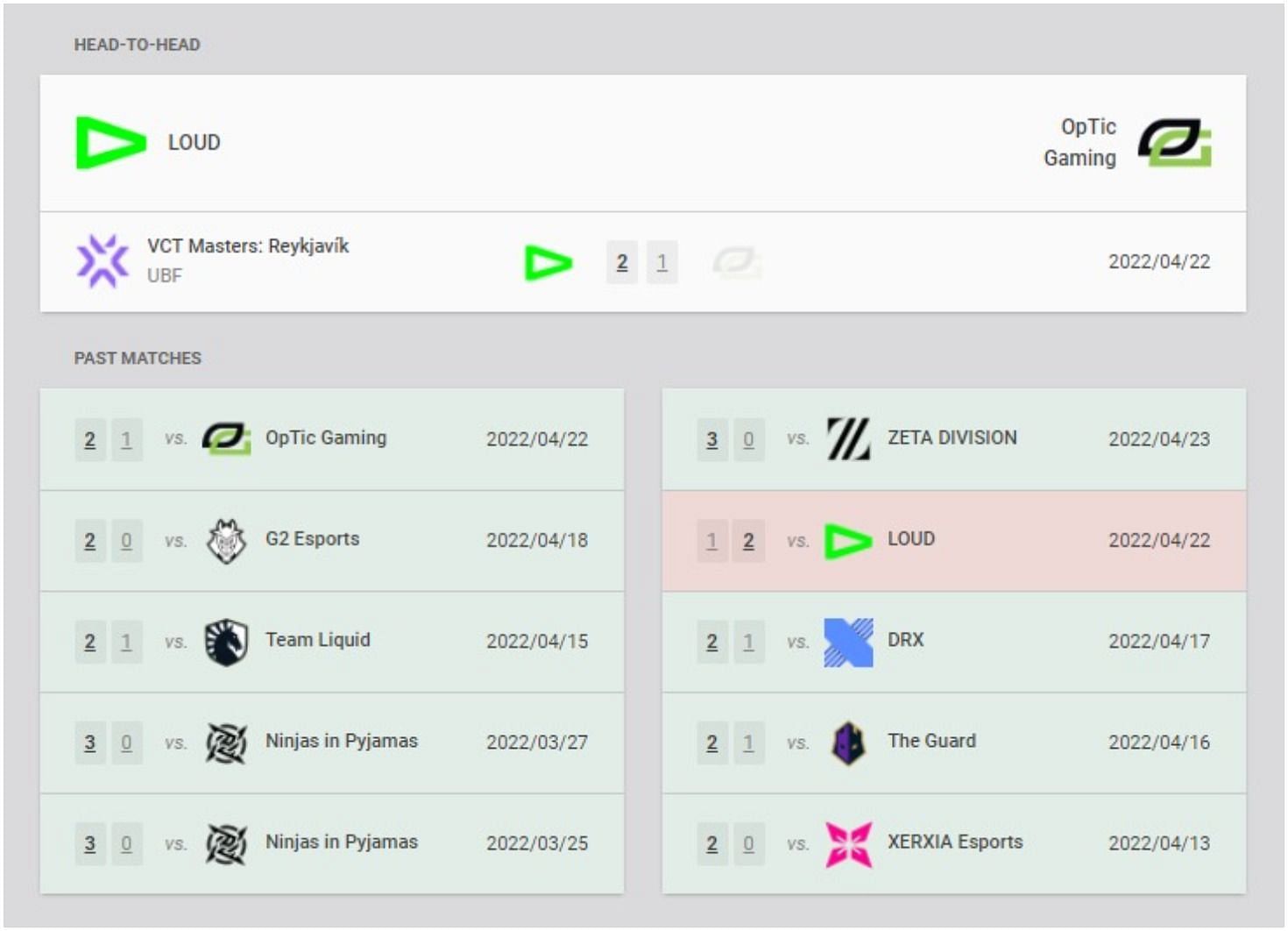Click The Guard logo

(848, 743)
